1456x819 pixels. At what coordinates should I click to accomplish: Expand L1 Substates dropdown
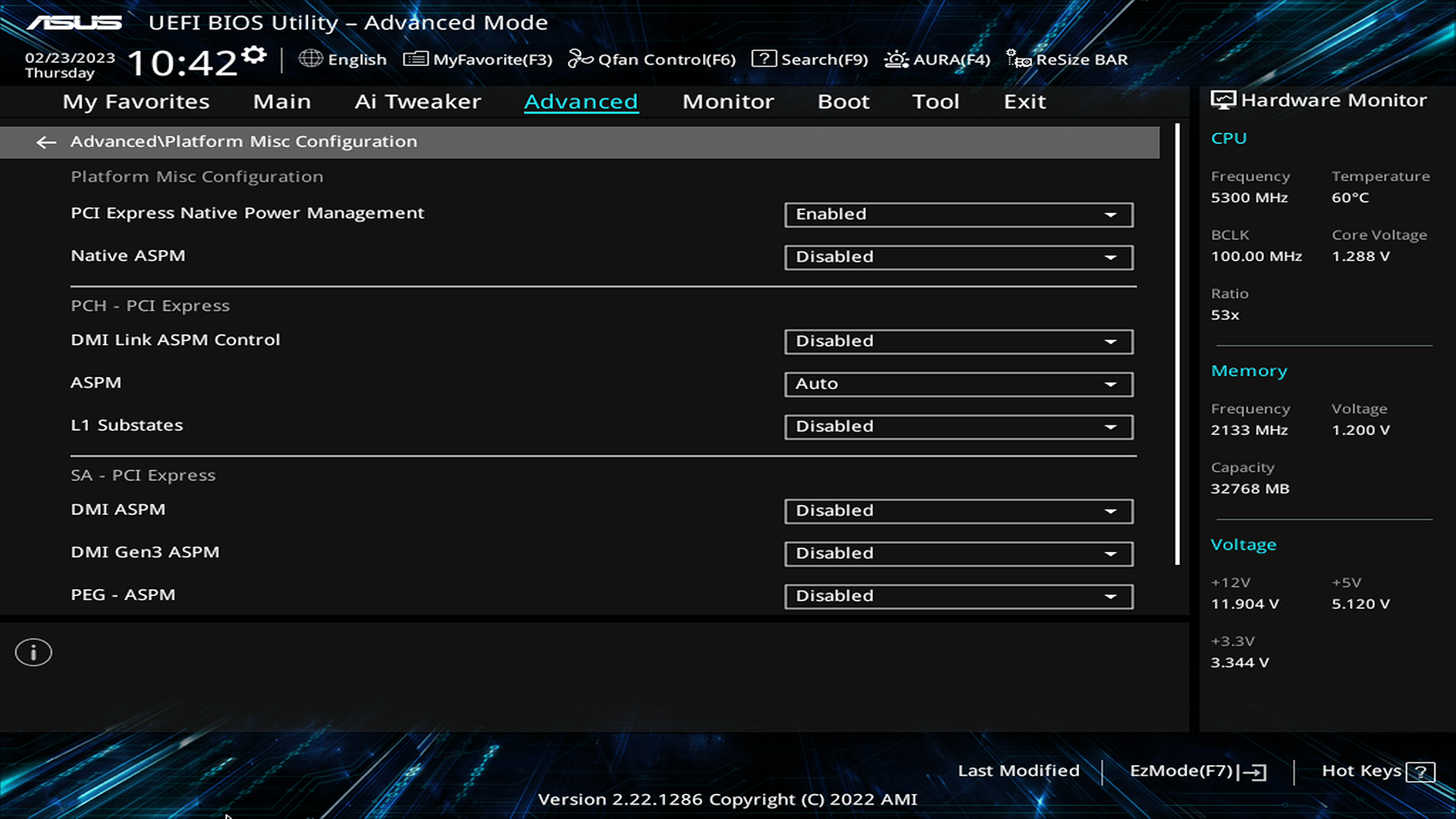(x=959, y=426)
